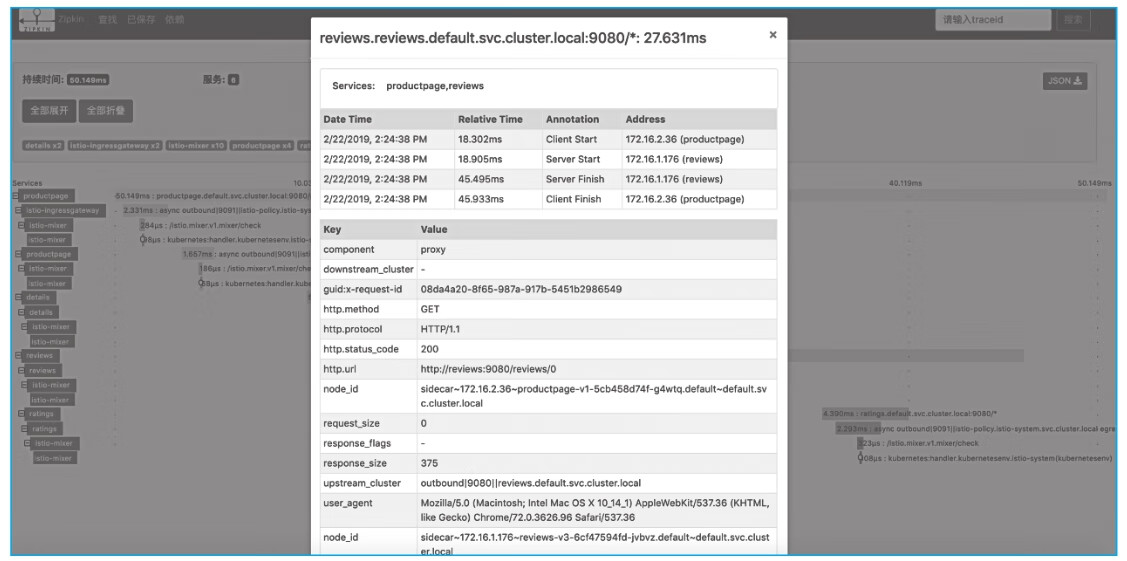Collapse the top-level details service node
Viewport: 1127px width, 561px height.
pos(15,298)
